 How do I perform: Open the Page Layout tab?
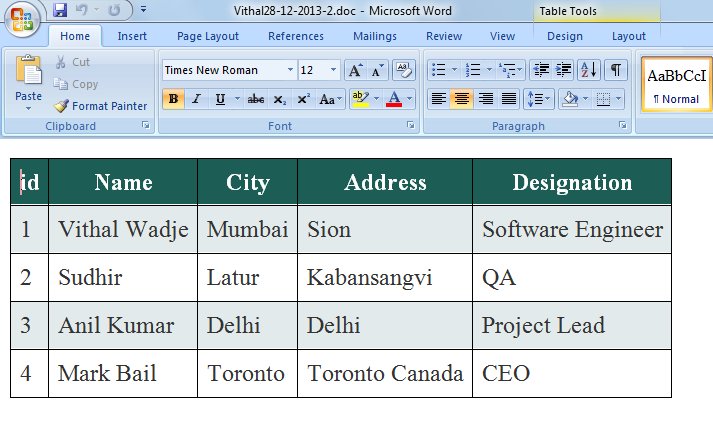pyautogui.click(x=208, y=36)
